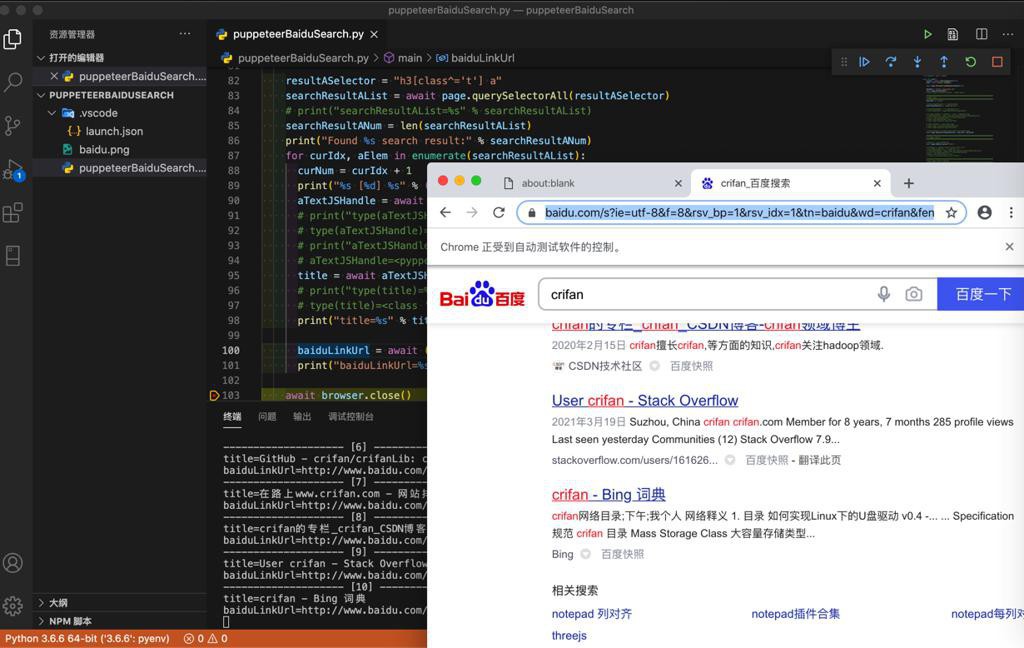1024x648 pixels.
Task: Open the bookmark-style panel icon in activity bar
Action: coord(12,255)
